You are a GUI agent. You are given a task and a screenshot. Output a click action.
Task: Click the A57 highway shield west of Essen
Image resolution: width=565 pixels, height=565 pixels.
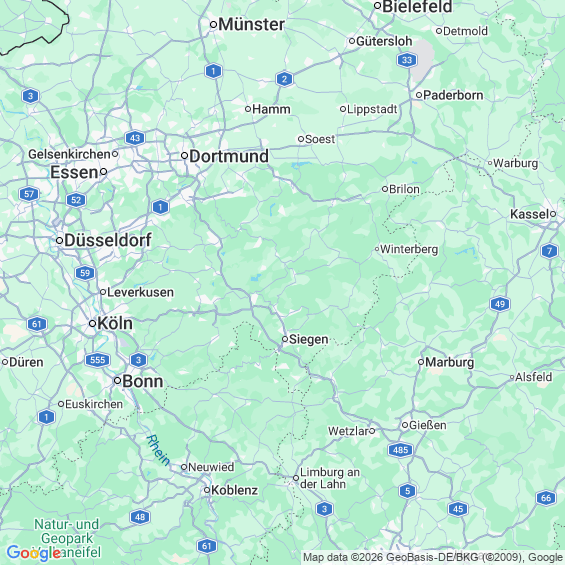[x=29, y=194]
